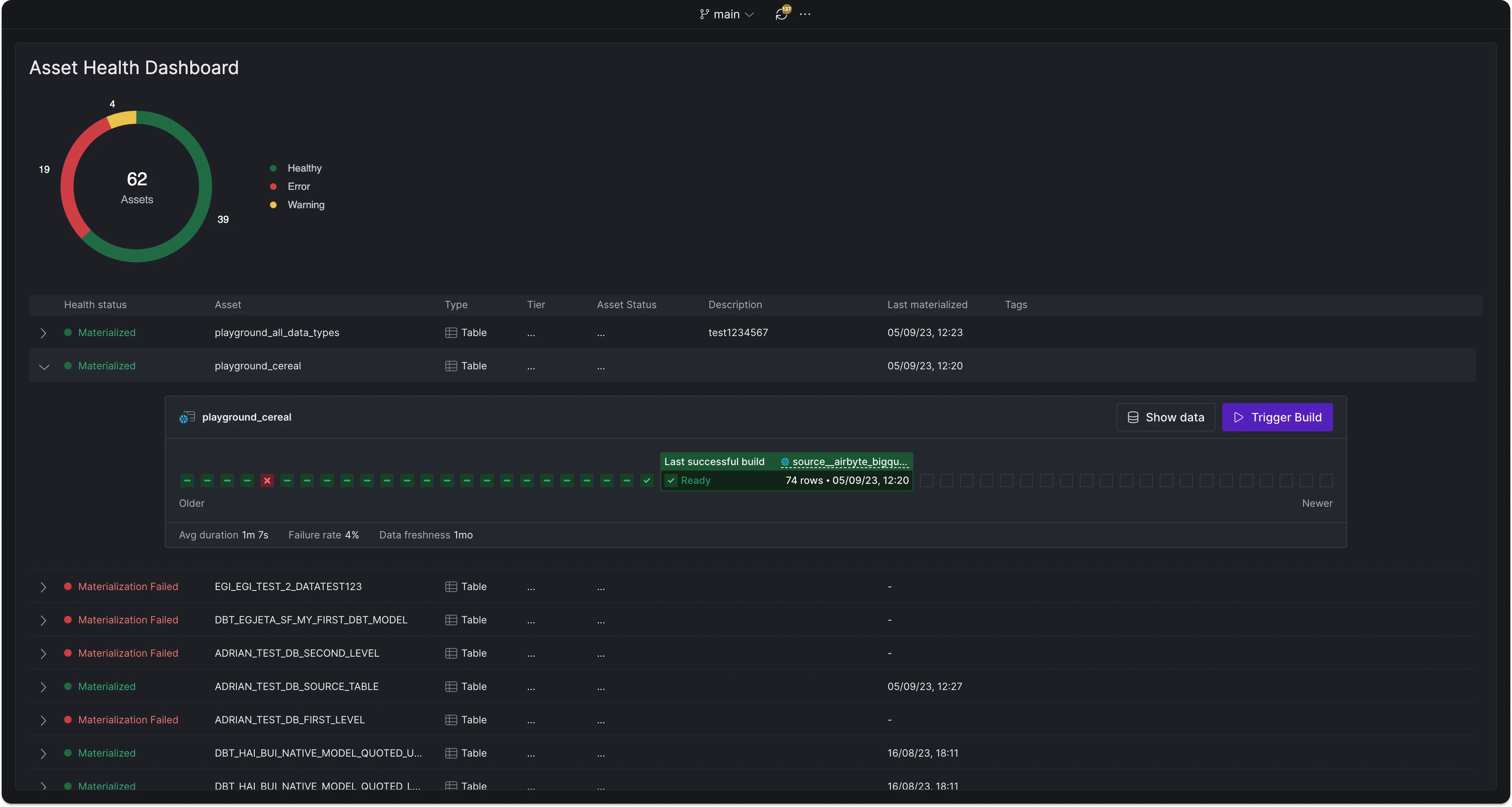Click the test1234567 description cell
Image resolution: width=1512 pixels, height=807 pixels.
(x=738, y=333)
